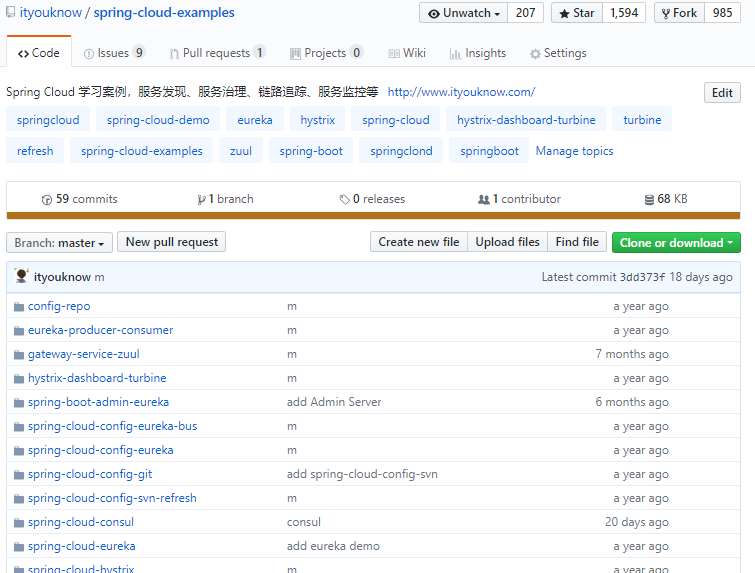Click the Edit description button
The height and width of the screenshot is (573, 755).
722,92
